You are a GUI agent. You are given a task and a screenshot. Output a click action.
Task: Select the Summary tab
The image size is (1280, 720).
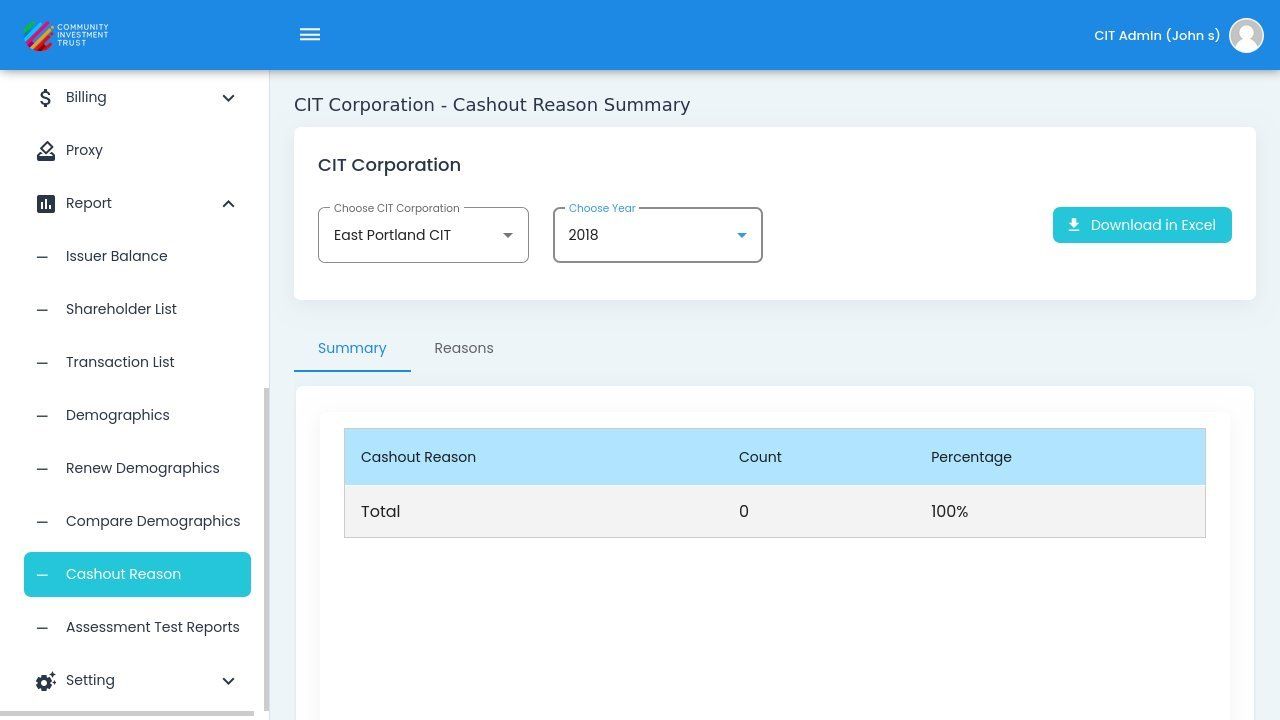(x=352, y=348)
